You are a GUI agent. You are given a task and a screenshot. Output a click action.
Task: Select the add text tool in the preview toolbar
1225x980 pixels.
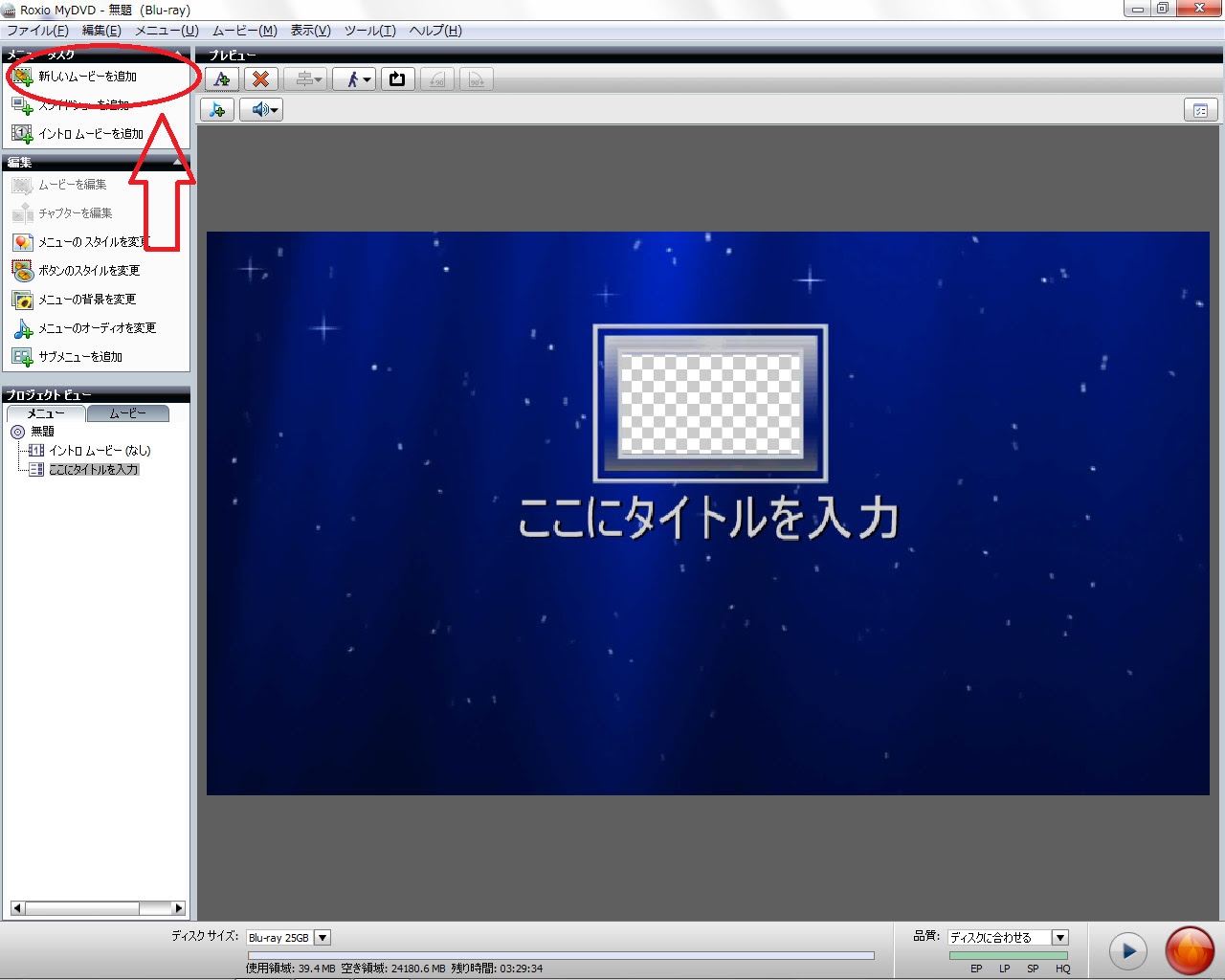pos(221,78)
